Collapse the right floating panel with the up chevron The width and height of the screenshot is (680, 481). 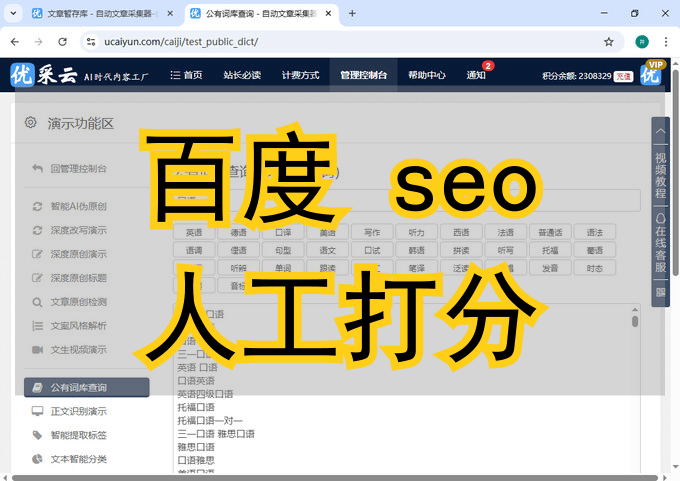point(660,132)
